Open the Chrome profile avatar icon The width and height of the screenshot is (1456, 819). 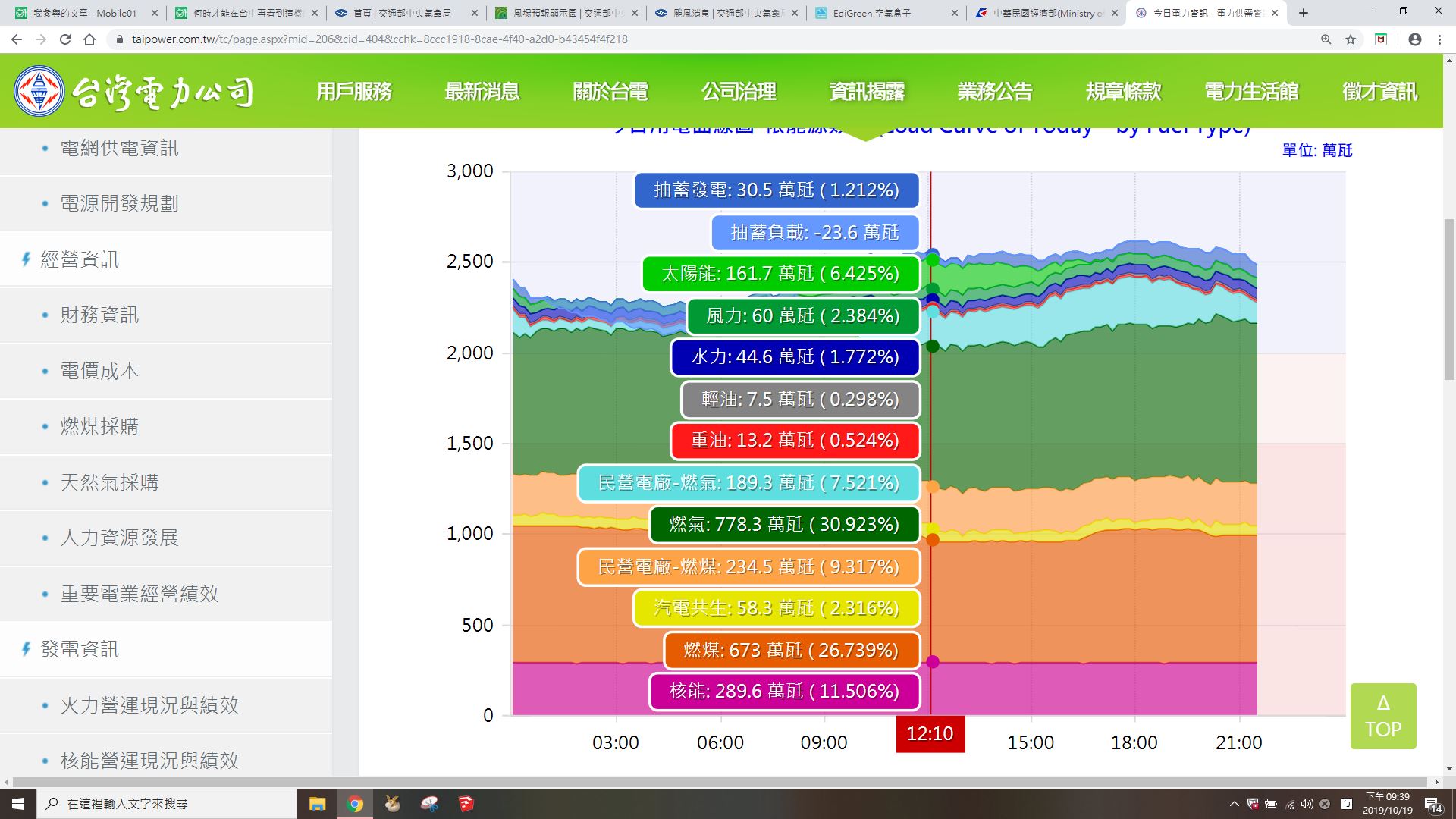[1415, 39]
